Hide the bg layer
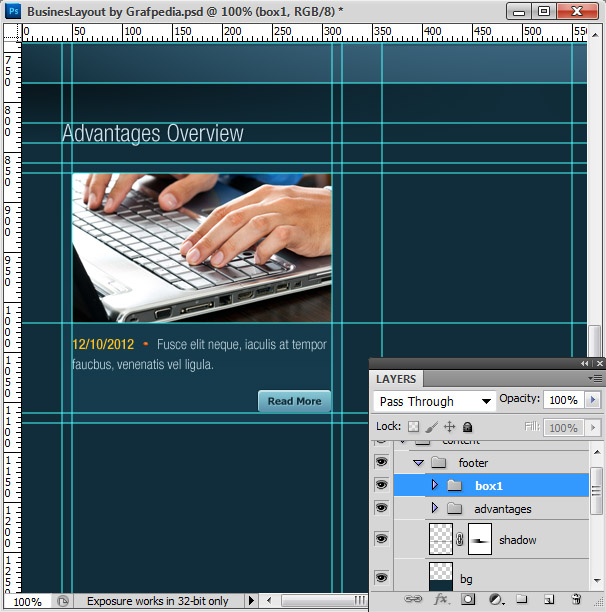The height and width of the screenshot is (612, 606). (381, 577)
